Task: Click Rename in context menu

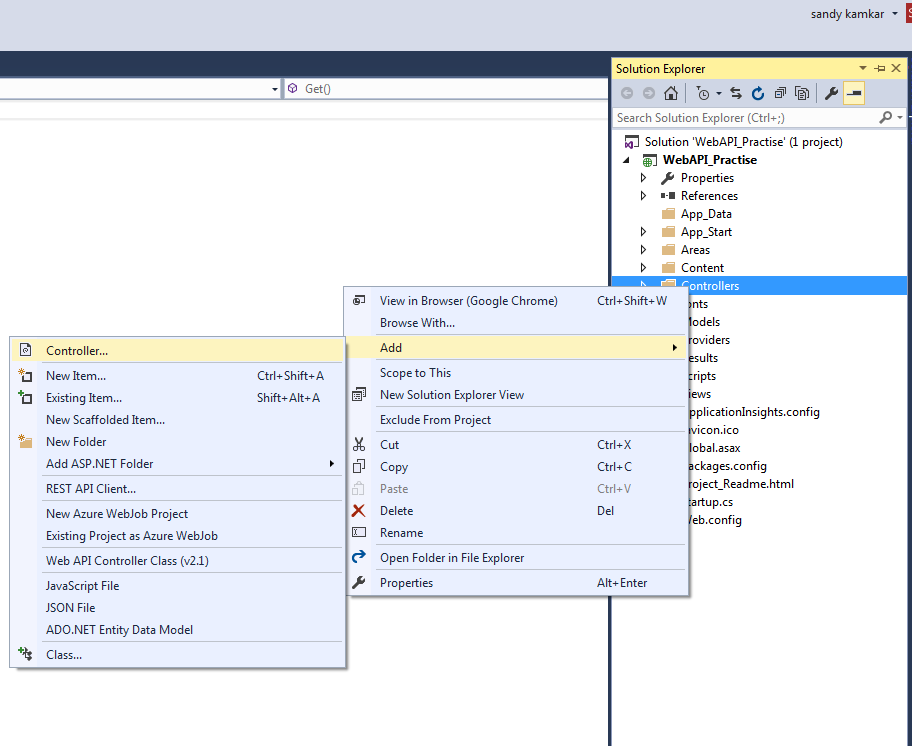Action: coord(516,533)
